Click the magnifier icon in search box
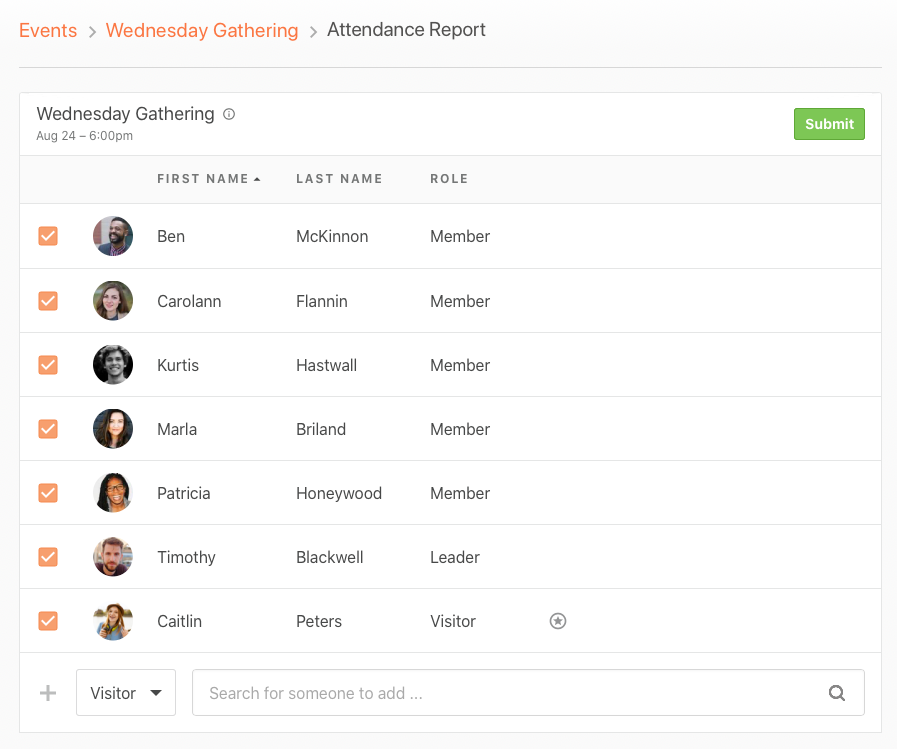This screenshot has width=897, height=749. [837, 693]
